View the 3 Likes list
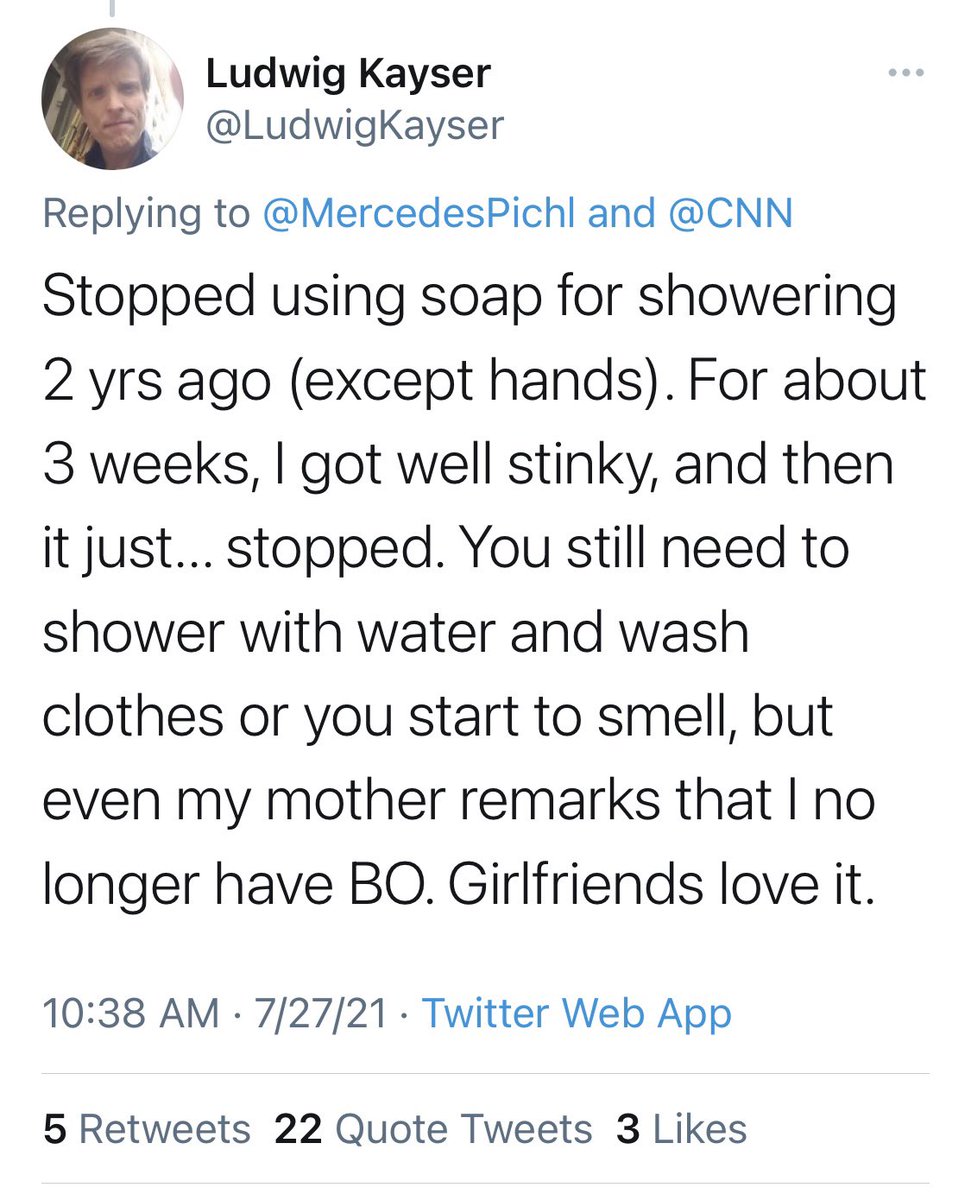971x1200 pixels. 681,1129
